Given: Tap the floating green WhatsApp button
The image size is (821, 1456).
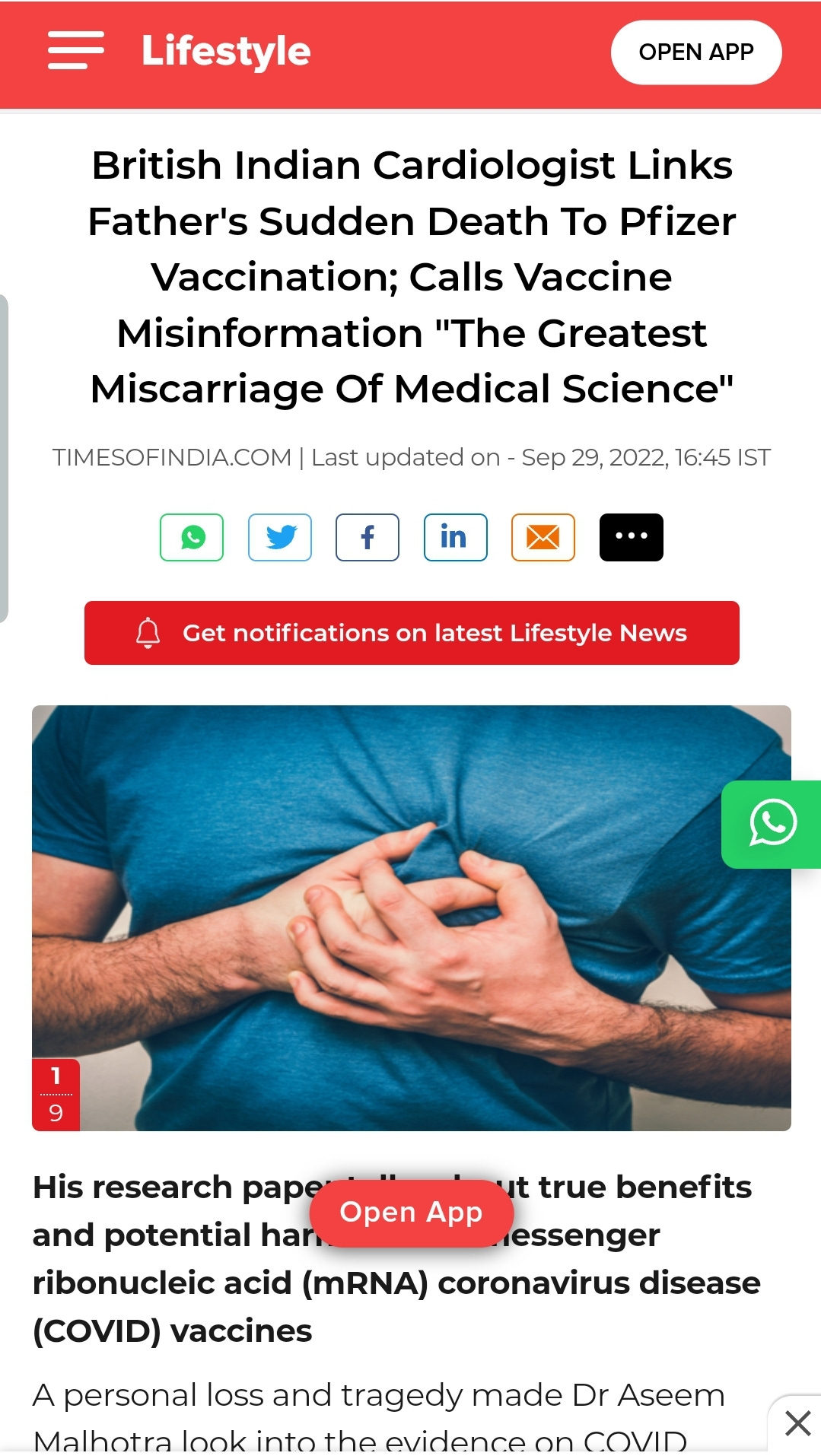Looking at the screenshot, I should point(772,824).
